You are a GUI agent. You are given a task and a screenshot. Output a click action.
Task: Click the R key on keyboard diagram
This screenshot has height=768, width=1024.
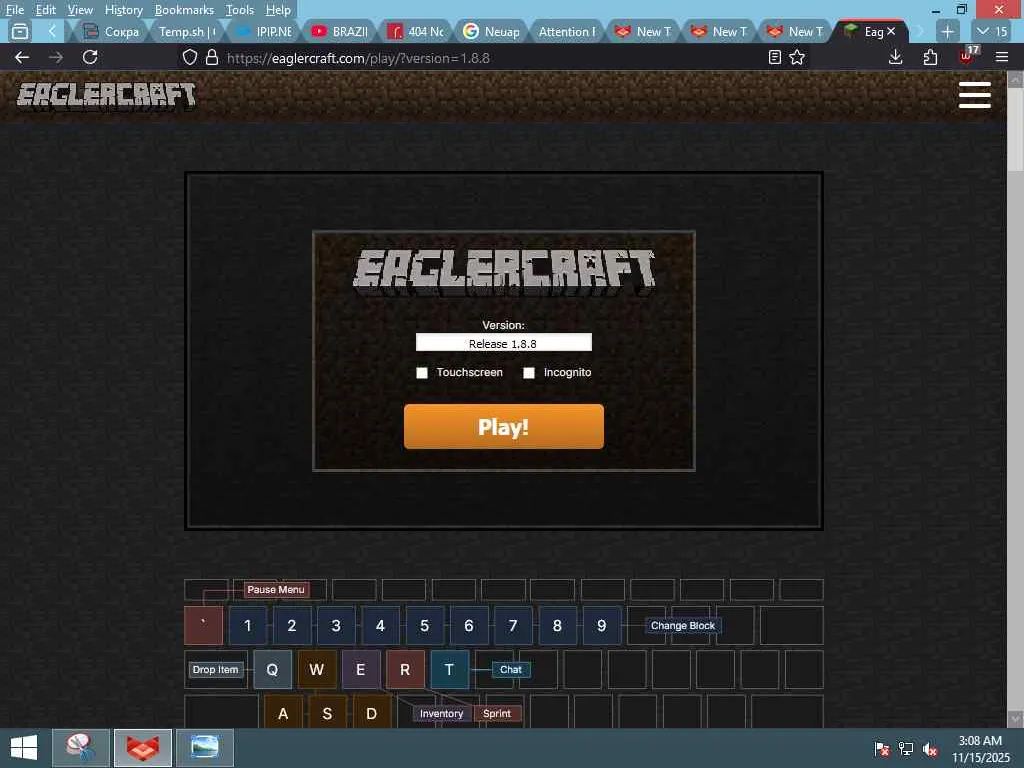[405, 669]
